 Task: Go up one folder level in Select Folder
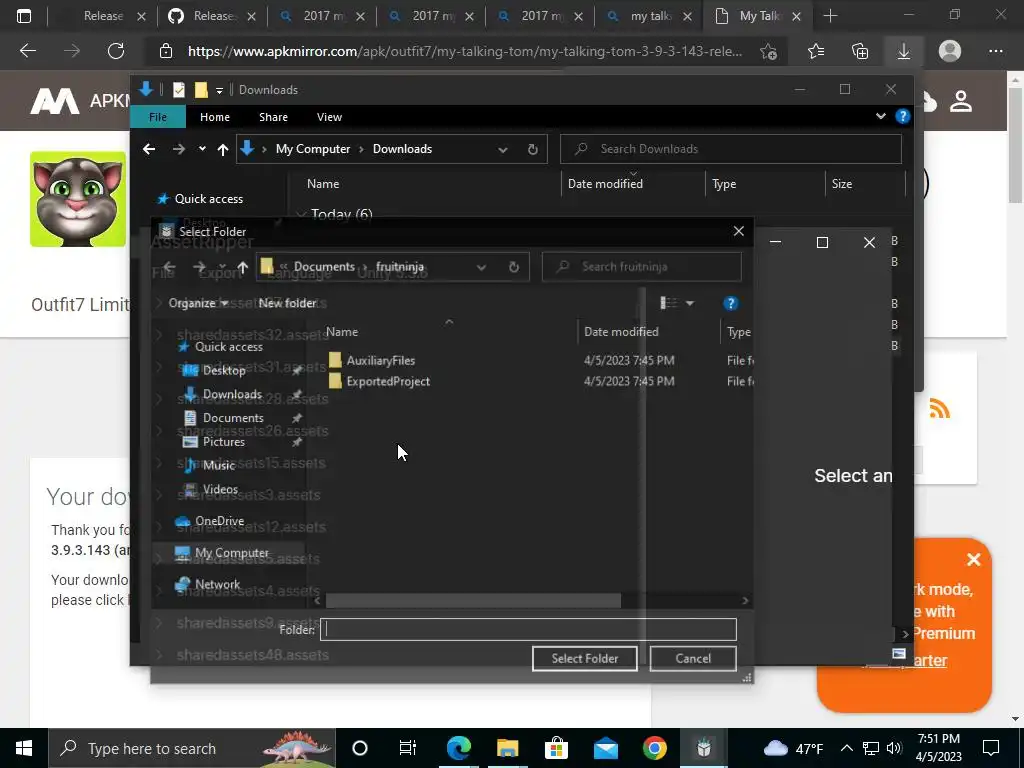(242, 267)
